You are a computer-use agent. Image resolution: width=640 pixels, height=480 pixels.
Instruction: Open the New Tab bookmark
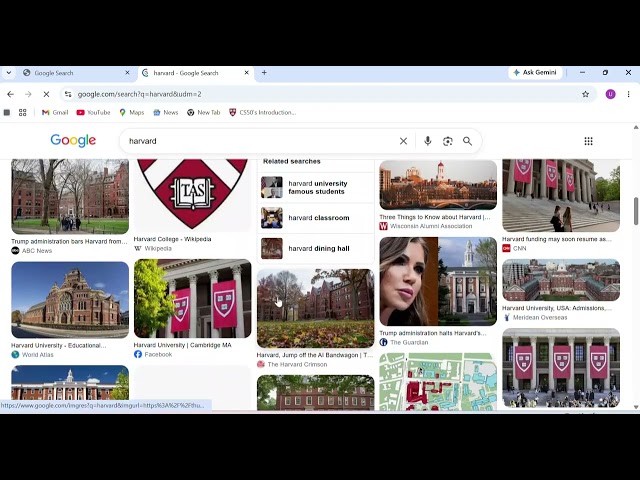point(204,113)
